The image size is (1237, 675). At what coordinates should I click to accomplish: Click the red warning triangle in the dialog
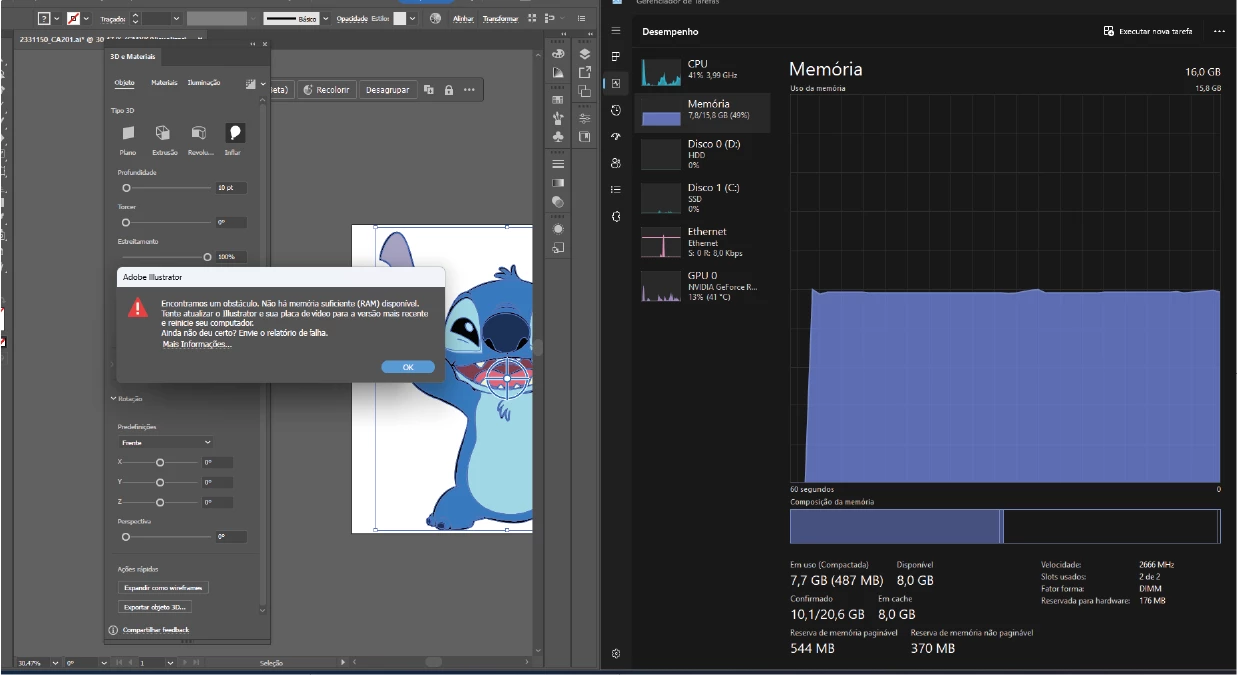(138, 308)
